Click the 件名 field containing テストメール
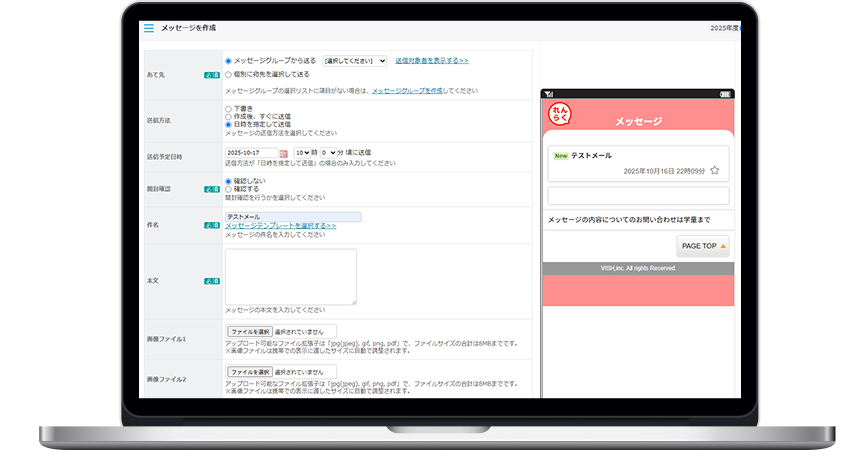This screenshot has width=864, height=460. coord(293,217)
